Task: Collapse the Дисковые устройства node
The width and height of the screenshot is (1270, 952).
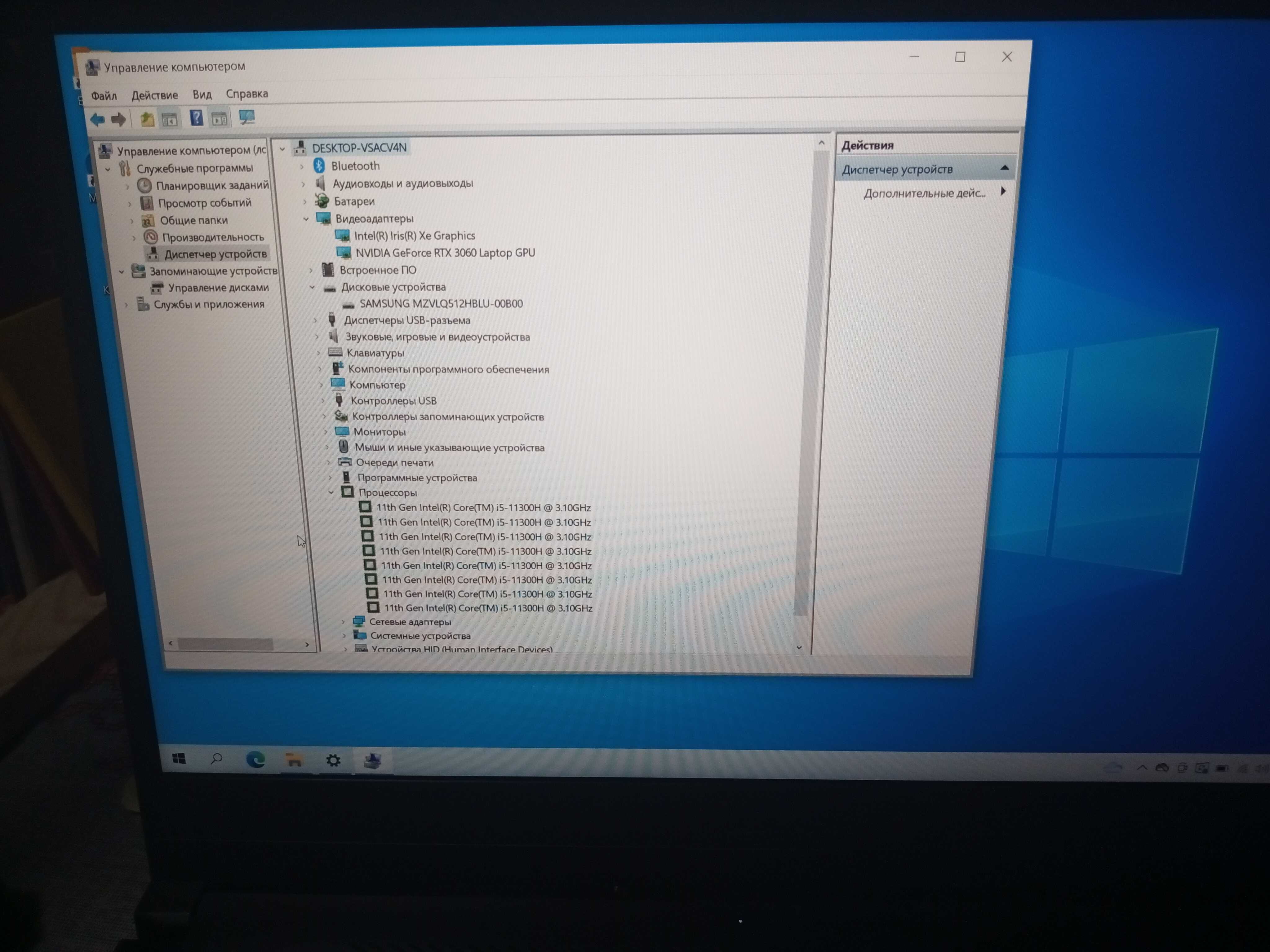Action: tap(312, 287)
